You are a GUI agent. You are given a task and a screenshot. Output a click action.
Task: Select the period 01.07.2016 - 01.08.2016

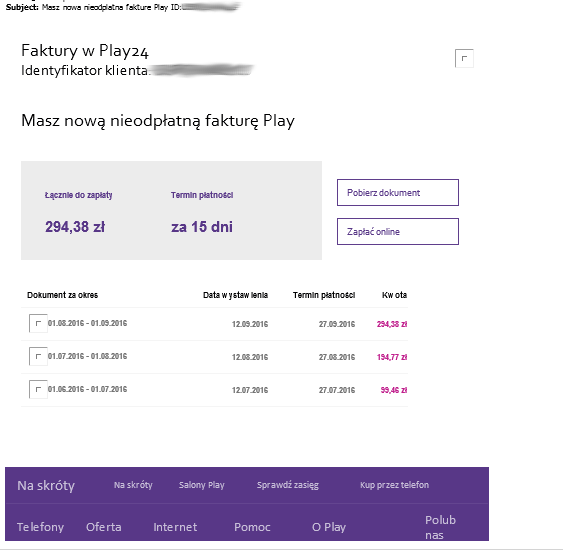pos(88,356)
